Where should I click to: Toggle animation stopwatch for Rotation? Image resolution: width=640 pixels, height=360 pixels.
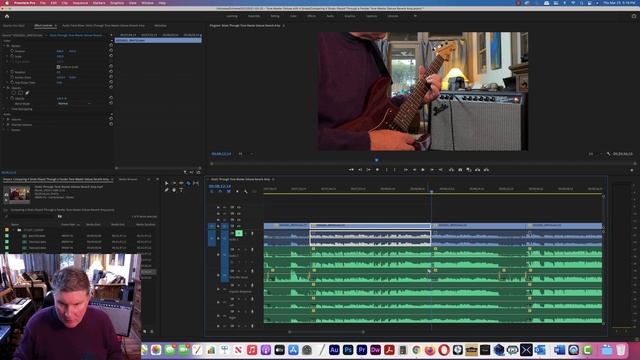(12, 72)
